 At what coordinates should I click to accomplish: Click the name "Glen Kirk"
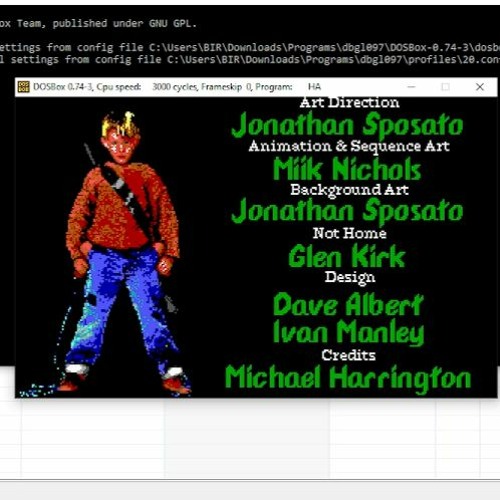pyautogui.click(x=347, y=256)
